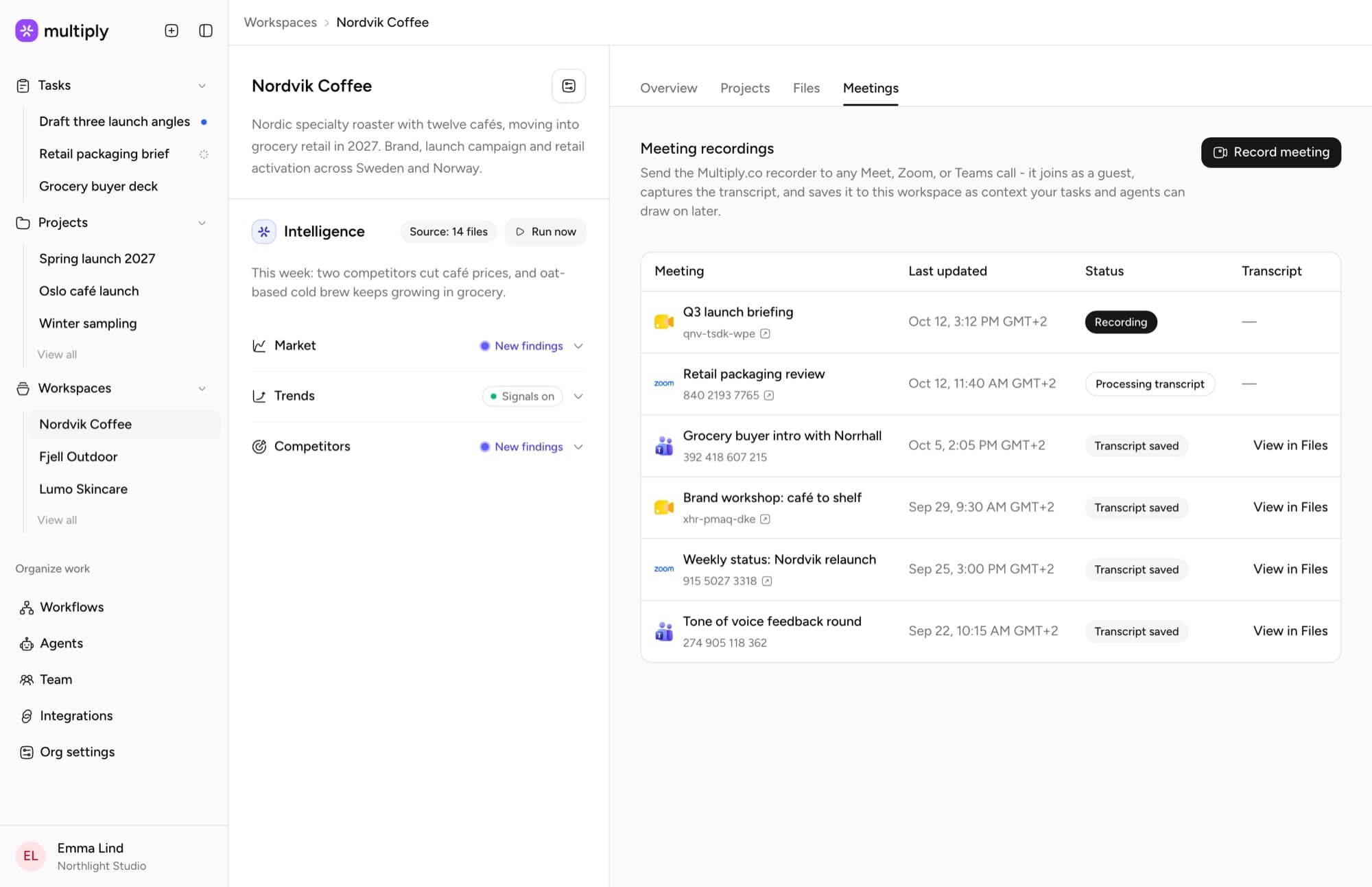This screenshot has width=1372, height=887.
Task: Toggle the sidebar panel icon
Action: (206, 30)
